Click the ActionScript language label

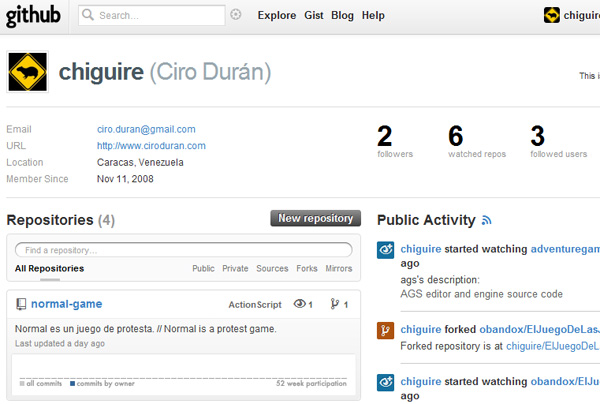click(x=255, y=305)
